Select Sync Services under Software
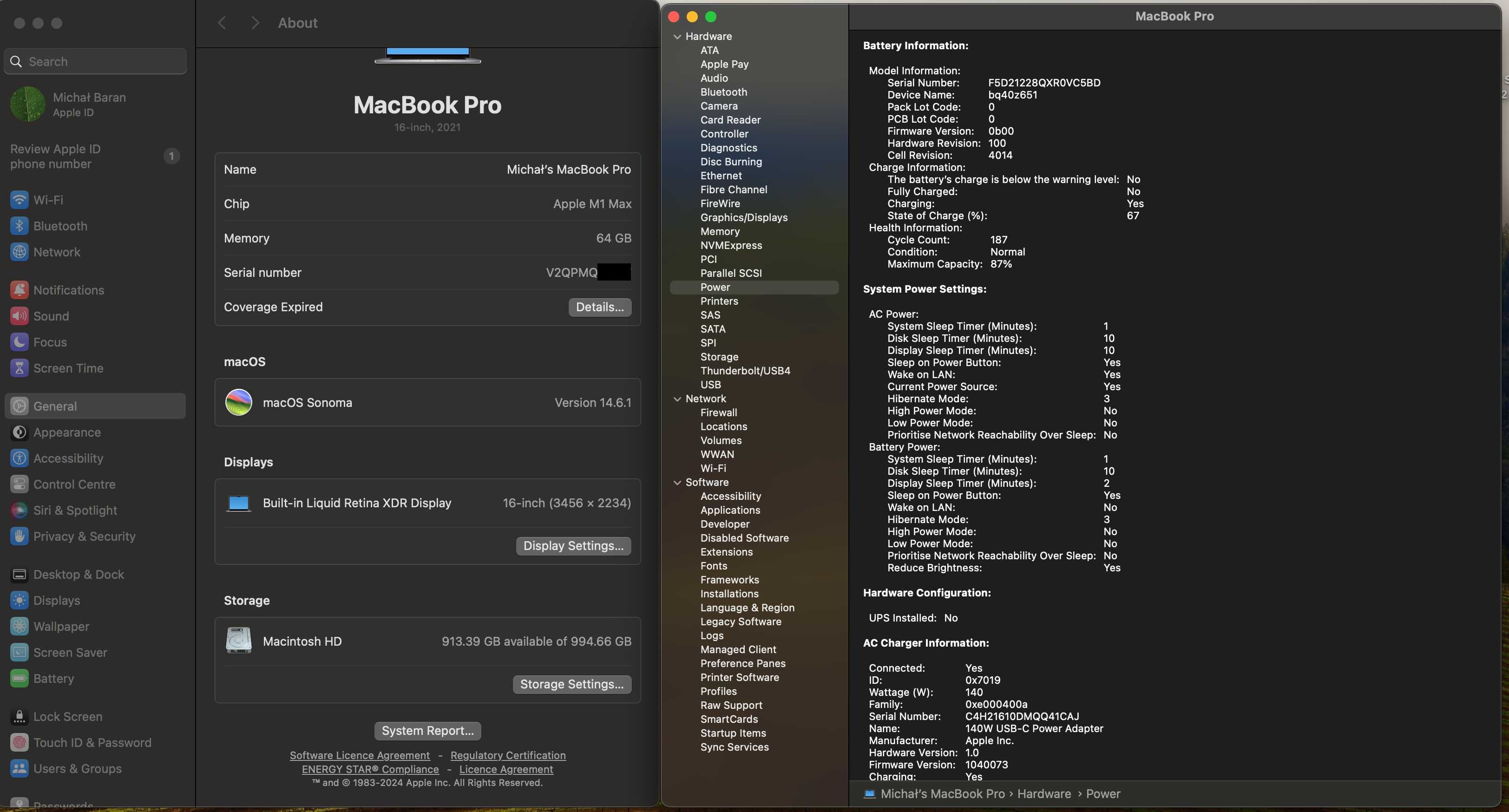The image size is (1509, 812). [x=734, y=747]
